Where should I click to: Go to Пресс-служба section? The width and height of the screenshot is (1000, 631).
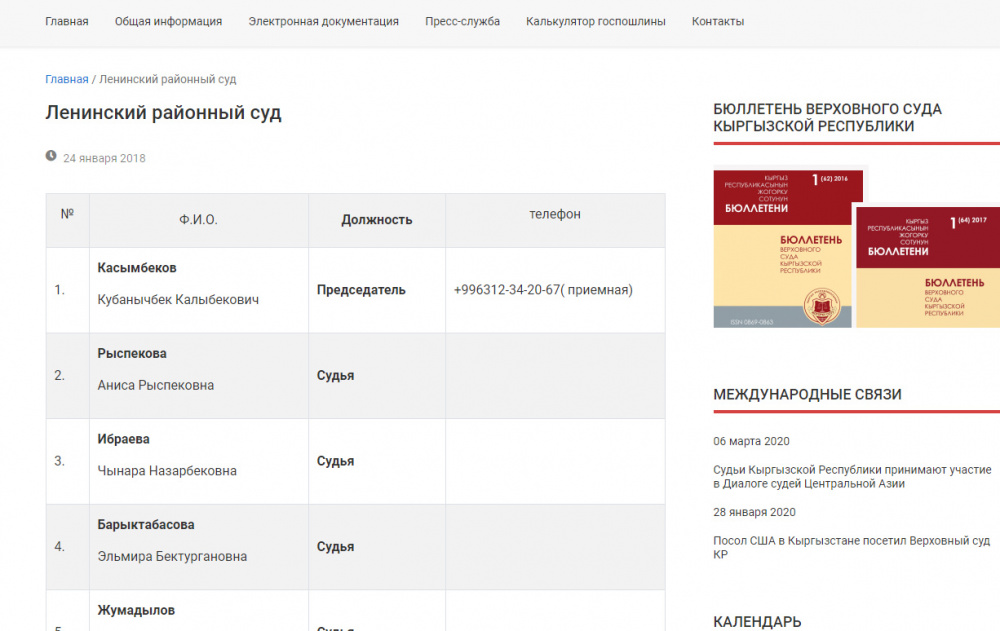(462, 21)
